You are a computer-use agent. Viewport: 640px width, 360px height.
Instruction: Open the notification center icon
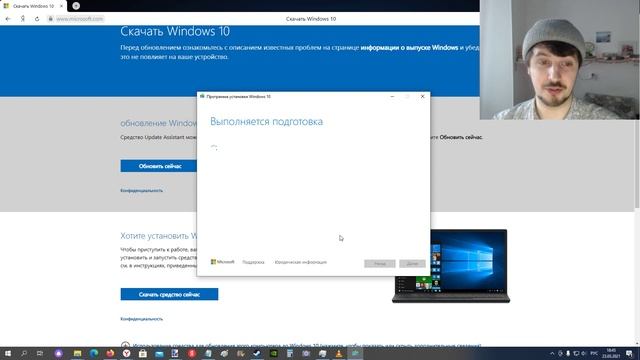(x=629, y=353)
